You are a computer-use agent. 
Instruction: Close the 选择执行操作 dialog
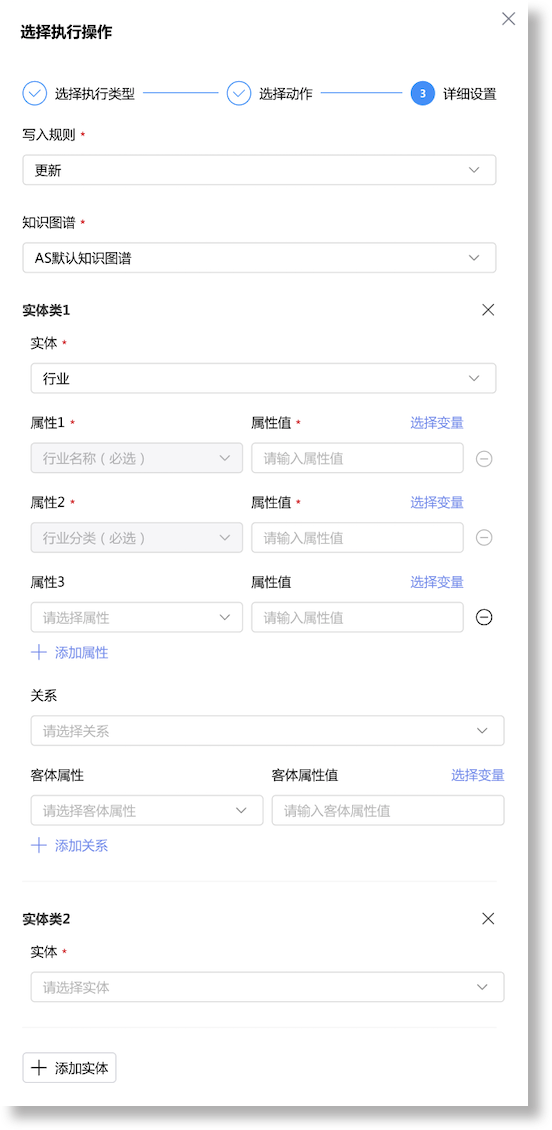[509, 19]
